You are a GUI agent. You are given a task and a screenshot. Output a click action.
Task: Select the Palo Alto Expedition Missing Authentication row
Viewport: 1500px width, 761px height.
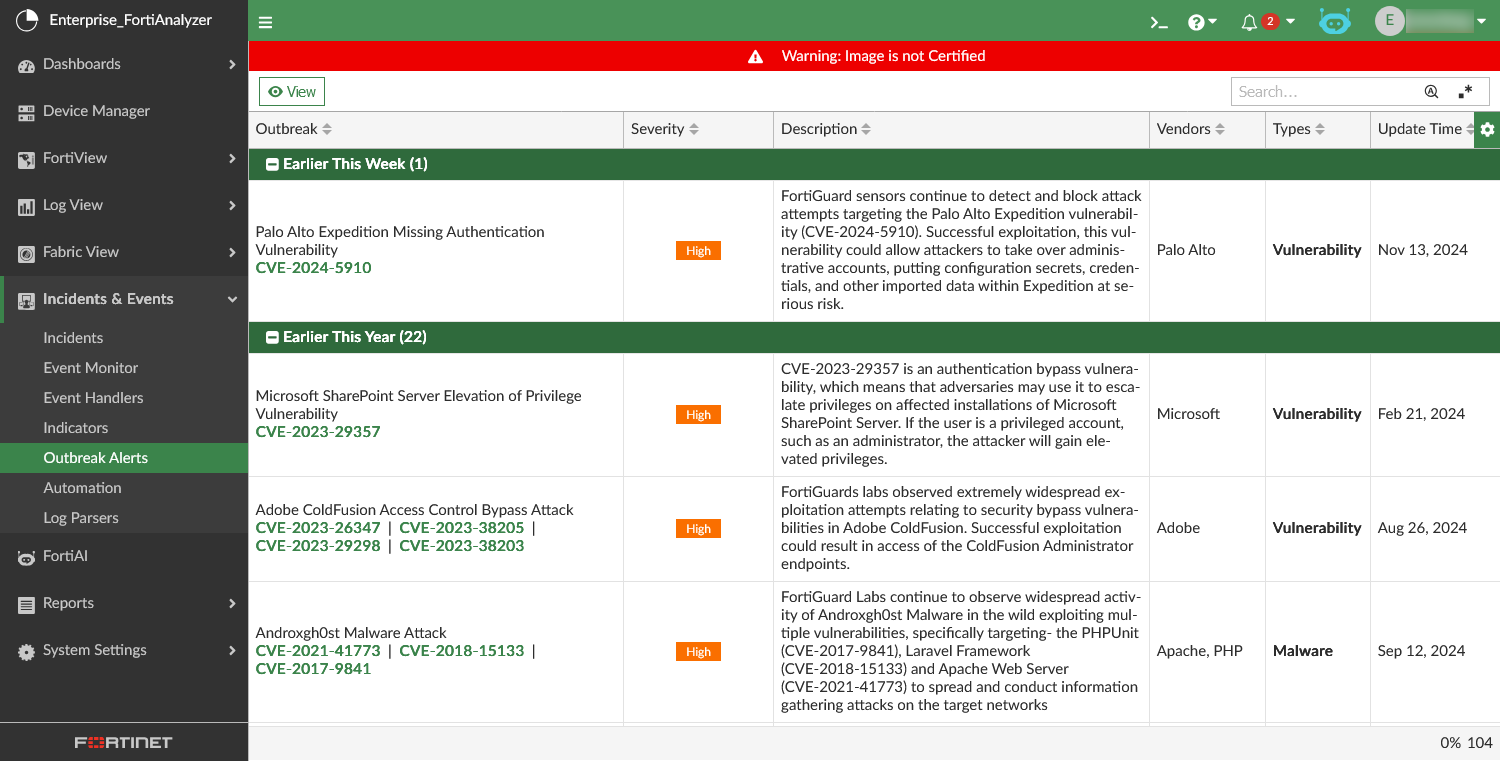point(874,250)
